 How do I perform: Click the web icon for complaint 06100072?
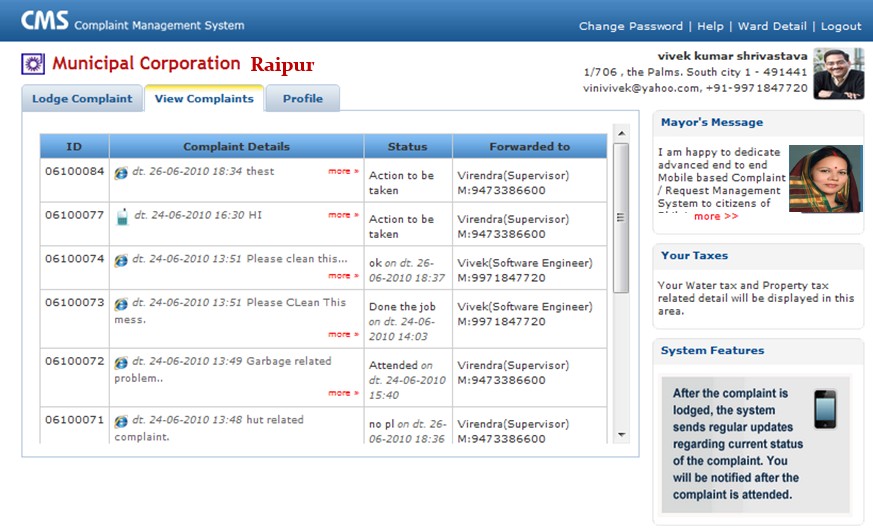tap(121, 363)
